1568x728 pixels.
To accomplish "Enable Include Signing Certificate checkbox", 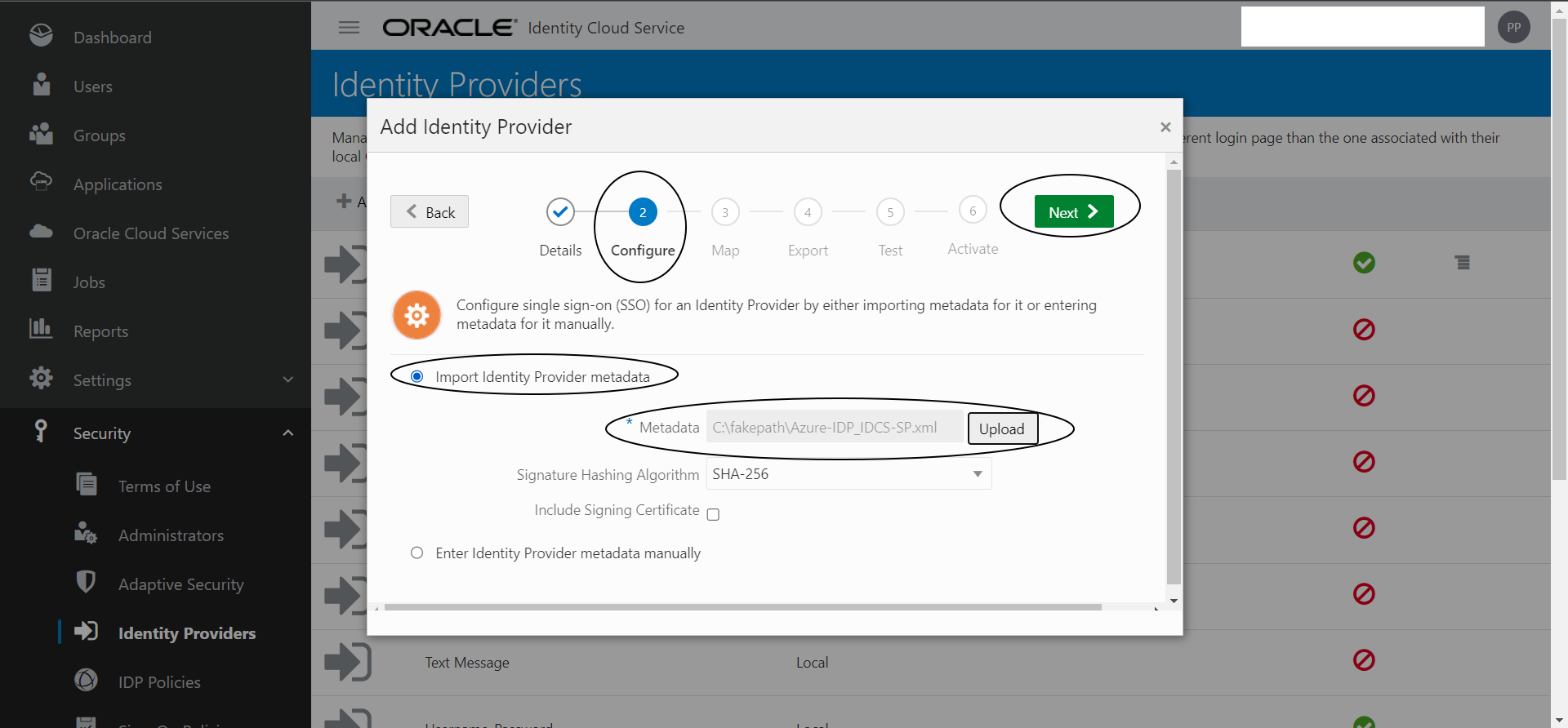I will 713,514.
